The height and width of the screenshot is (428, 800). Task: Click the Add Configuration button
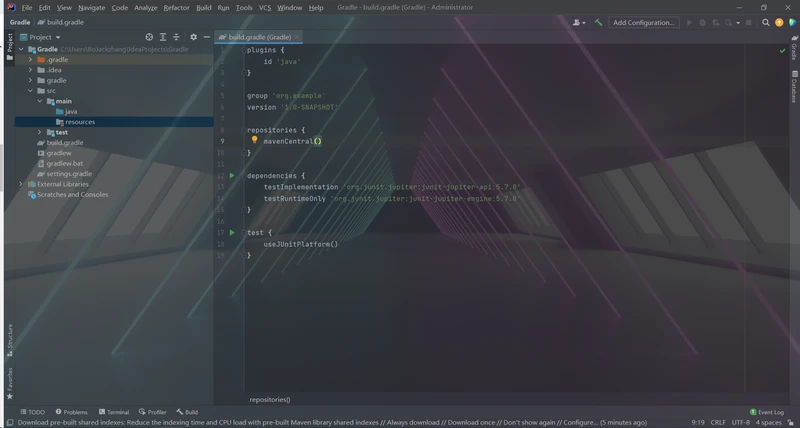[x=644, y=22]
